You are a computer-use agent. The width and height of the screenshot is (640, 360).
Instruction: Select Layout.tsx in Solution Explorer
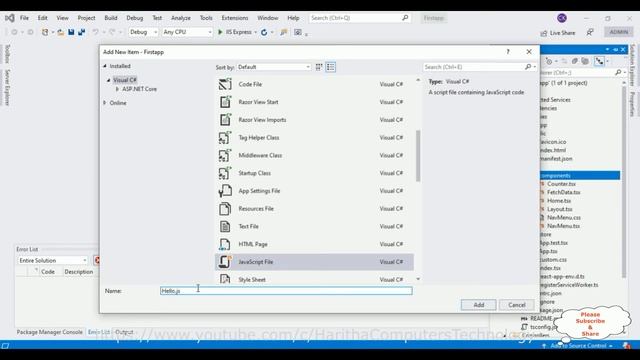click(x=560, y=209)
